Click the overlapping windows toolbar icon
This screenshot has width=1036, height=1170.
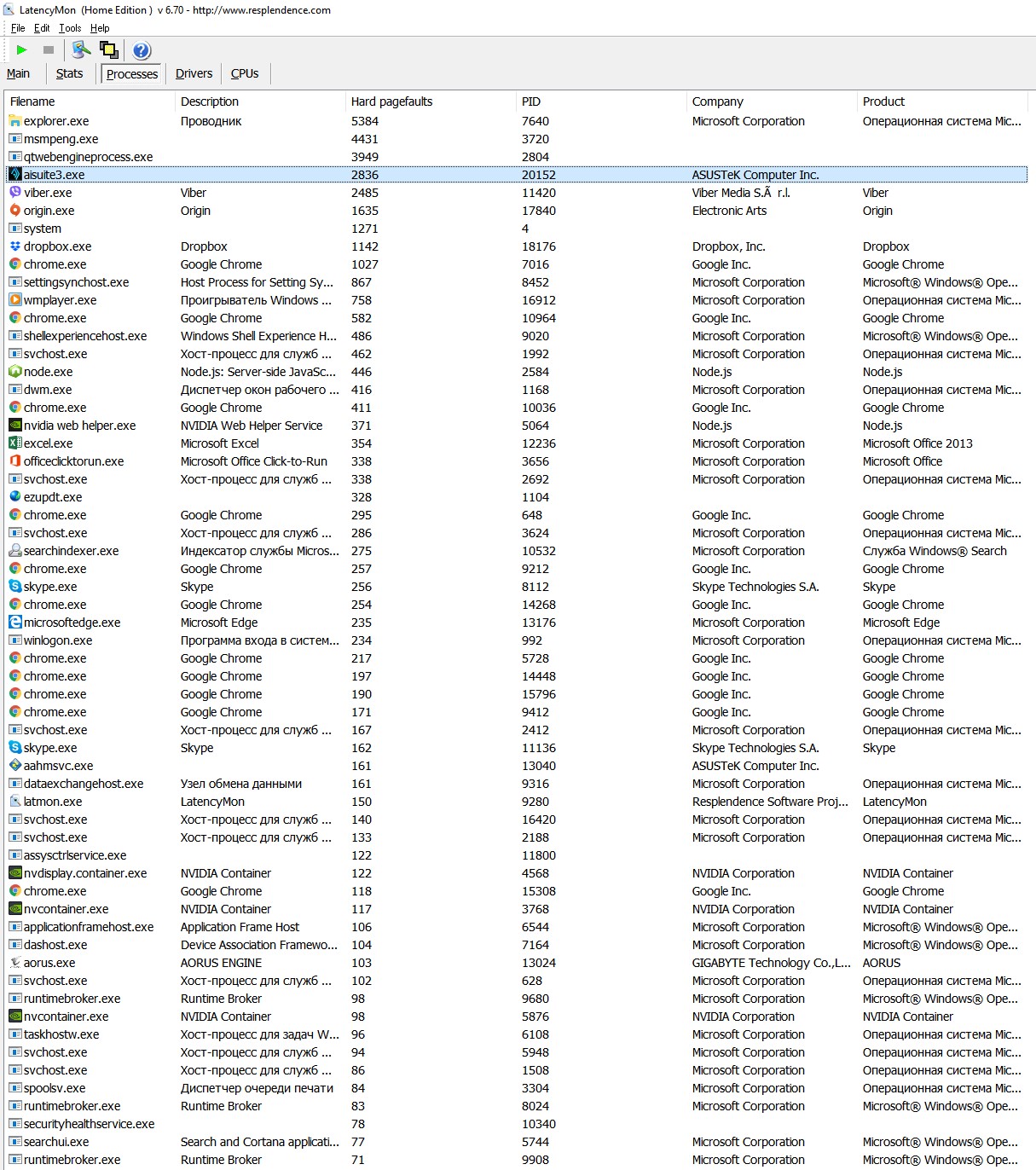pos(109,50)
